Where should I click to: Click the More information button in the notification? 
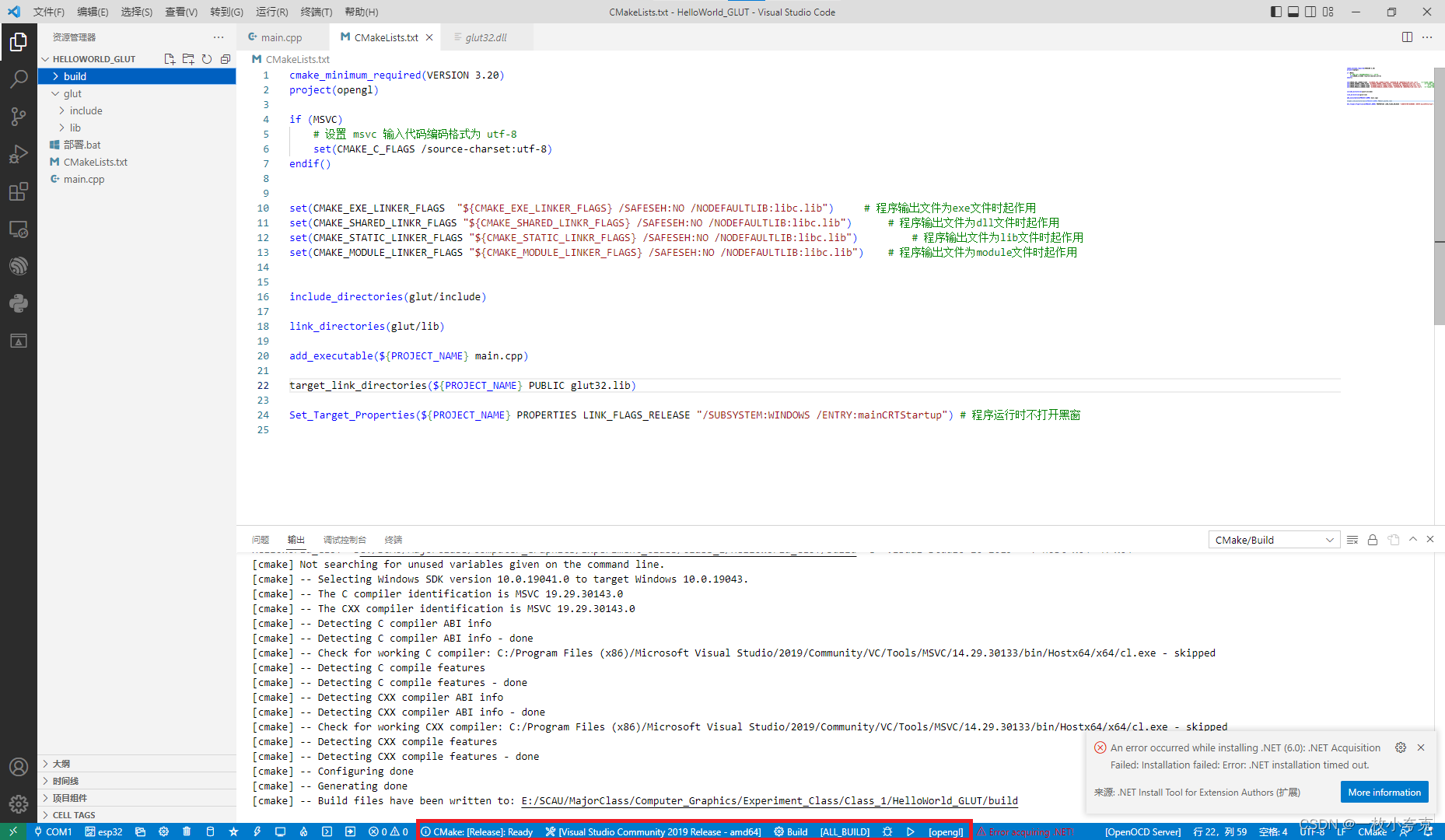(x=1384, y=792)
